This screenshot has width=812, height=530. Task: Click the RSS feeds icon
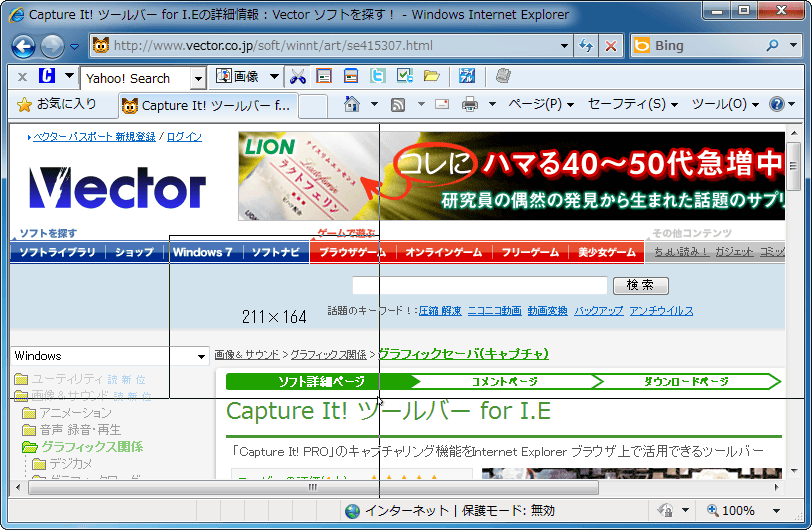(x=398, y=105)
